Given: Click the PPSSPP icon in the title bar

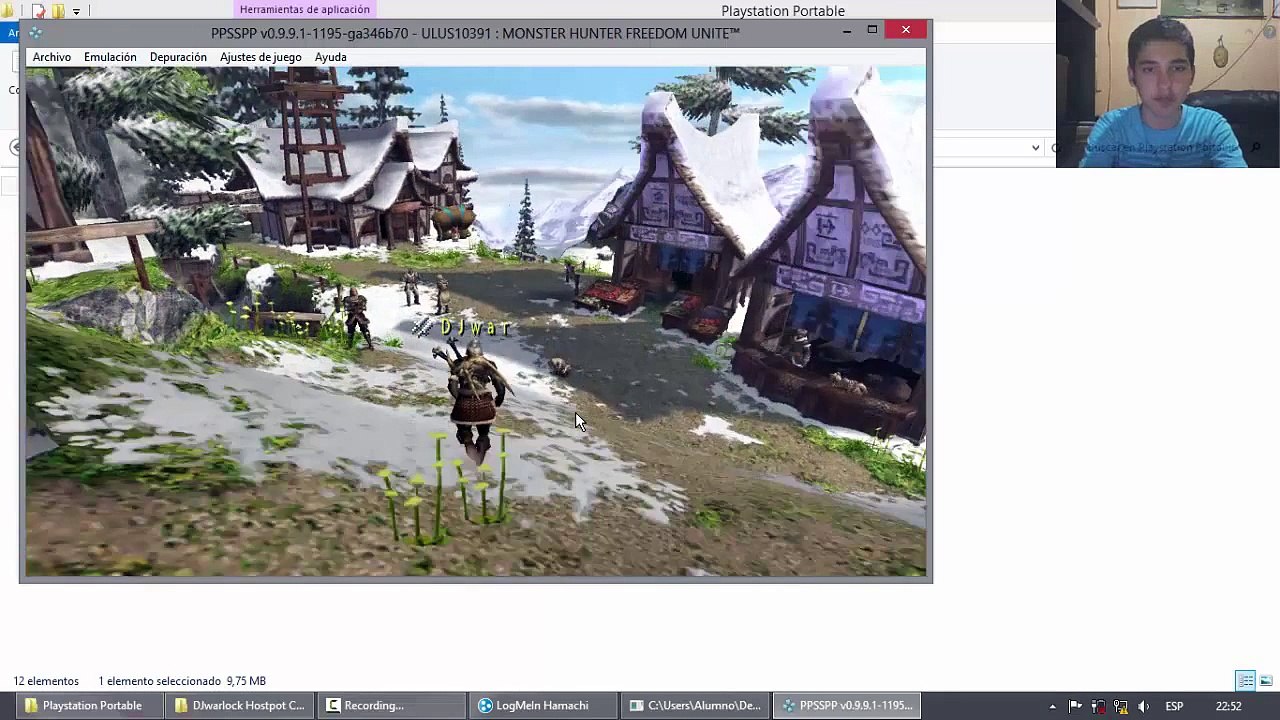Looking at the screenshot, I should (x=35, y=33).
